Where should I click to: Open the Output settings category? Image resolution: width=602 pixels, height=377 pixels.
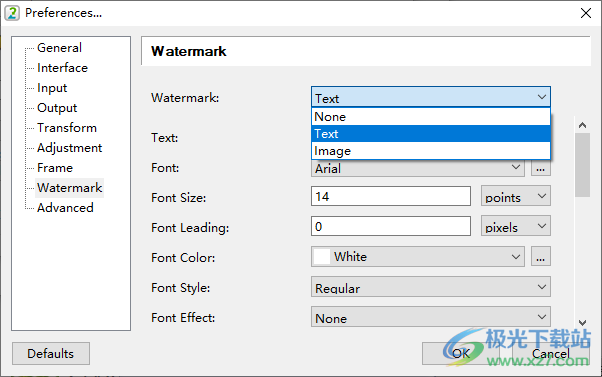(x=57, y=107)
